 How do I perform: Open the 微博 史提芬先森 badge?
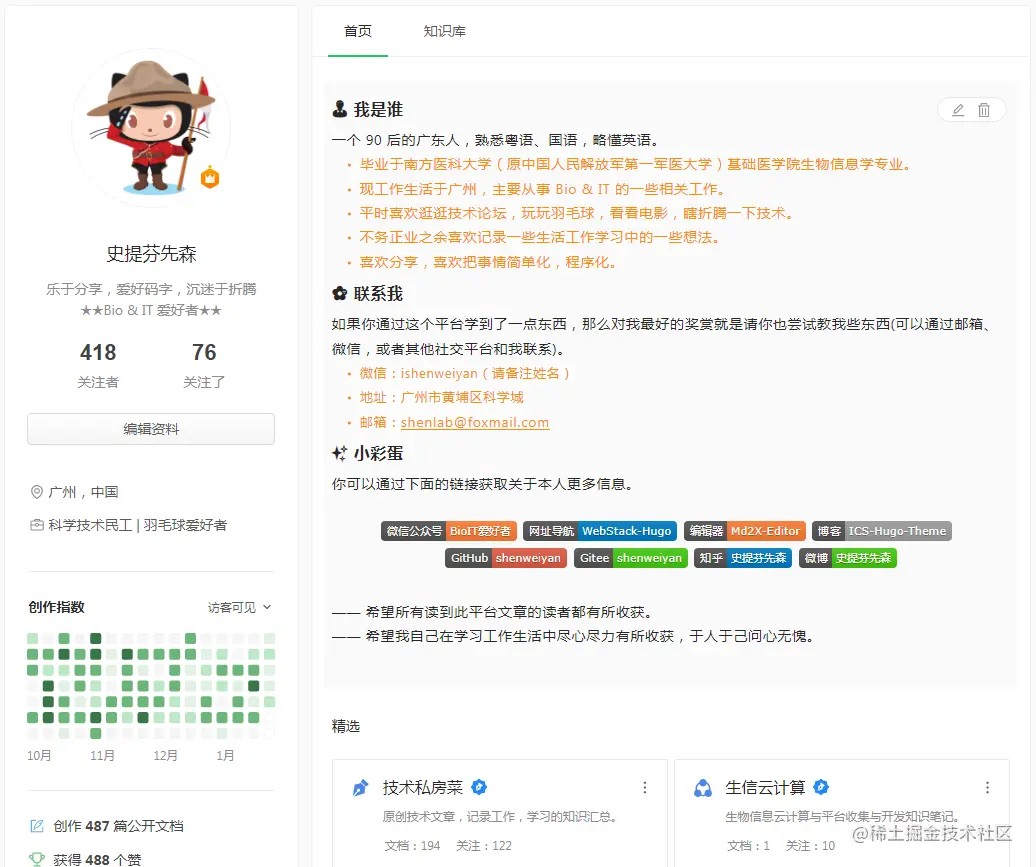(848, 558)
